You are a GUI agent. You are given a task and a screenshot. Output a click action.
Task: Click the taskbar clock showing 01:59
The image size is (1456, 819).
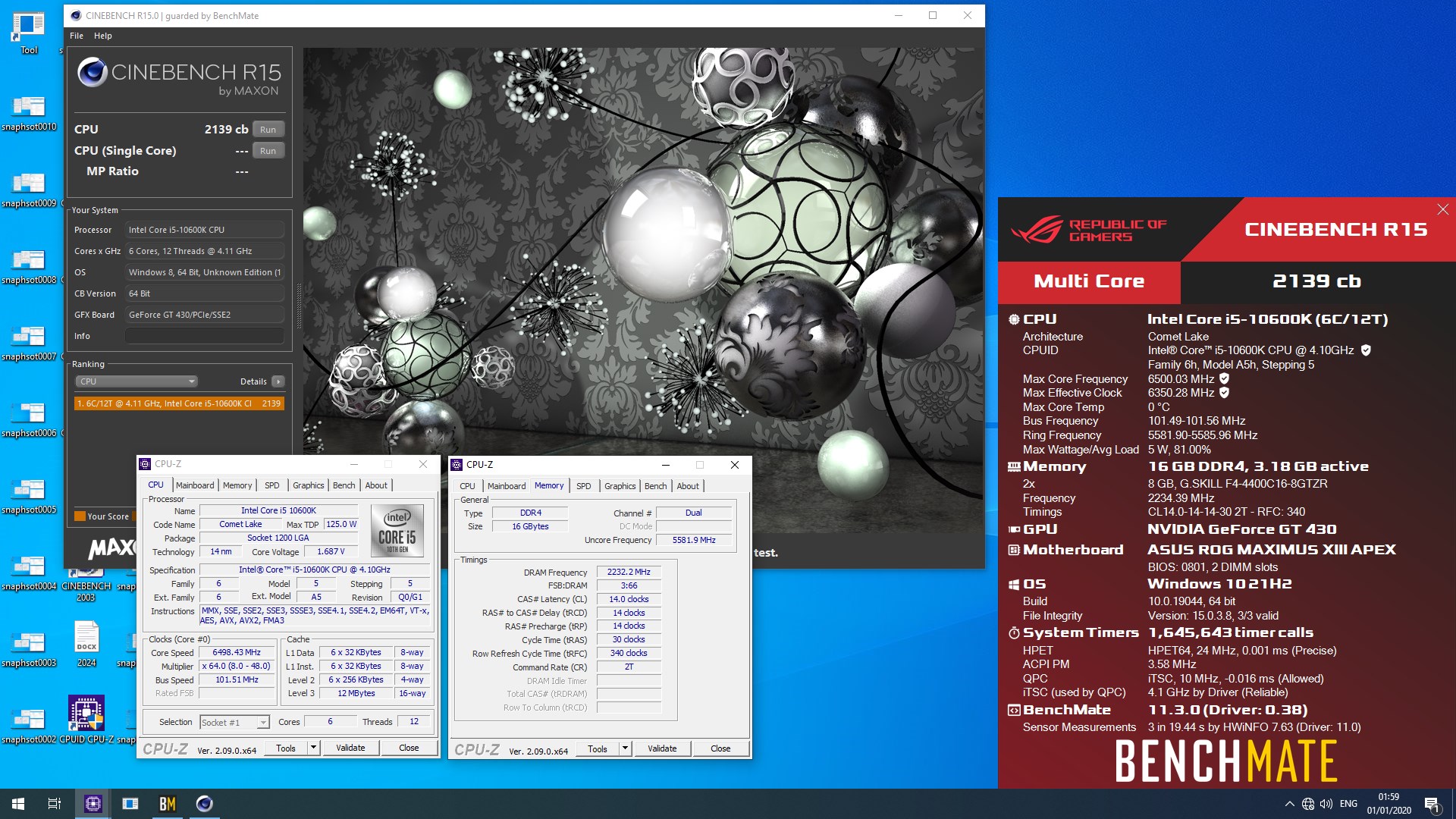pos(1389,804)
